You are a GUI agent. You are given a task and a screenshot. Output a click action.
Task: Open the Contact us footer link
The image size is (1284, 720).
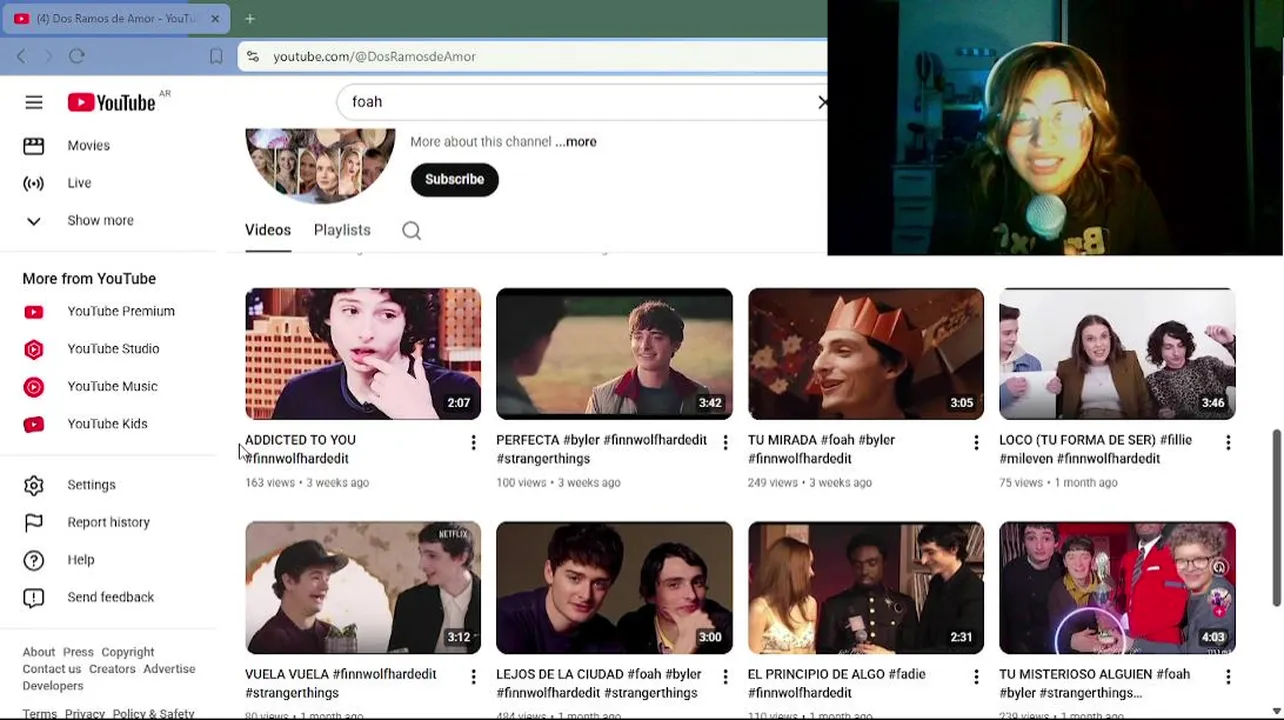(52, 669)
